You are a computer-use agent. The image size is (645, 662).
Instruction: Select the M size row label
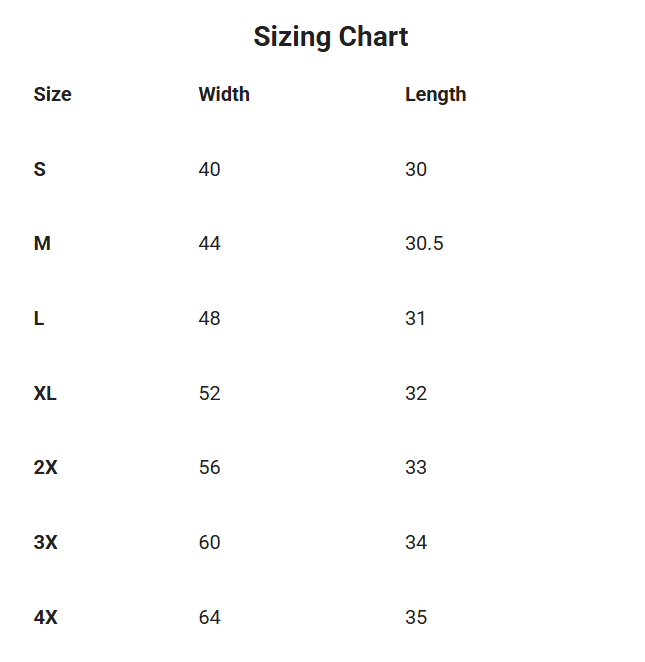[42, 244]
